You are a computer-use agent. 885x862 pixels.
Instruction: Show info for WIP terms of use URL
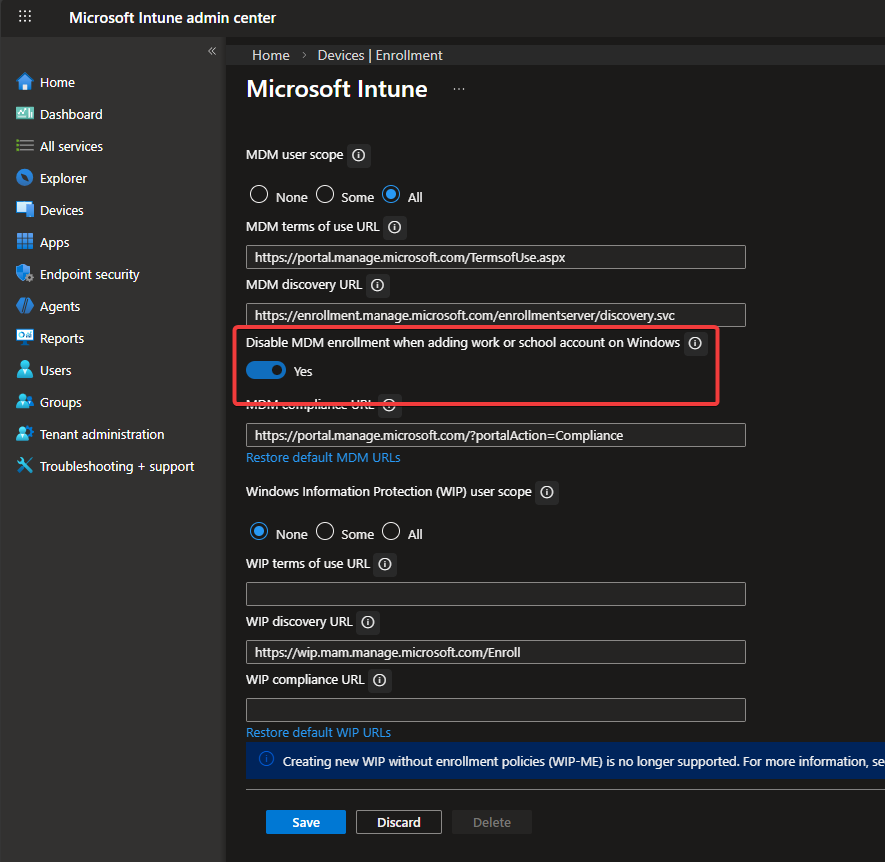click(x=385, y=564)
